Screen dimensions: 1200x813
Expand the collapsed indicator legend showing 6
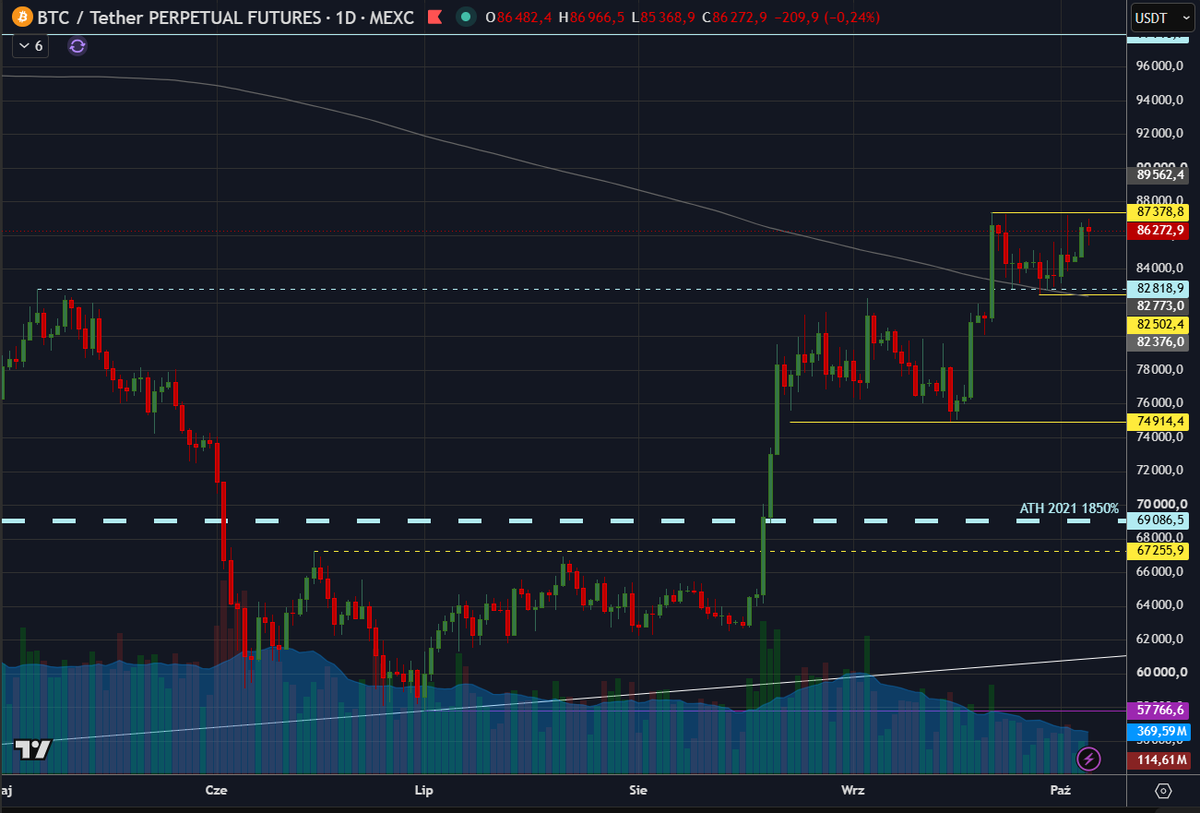[x=30, y=46]
